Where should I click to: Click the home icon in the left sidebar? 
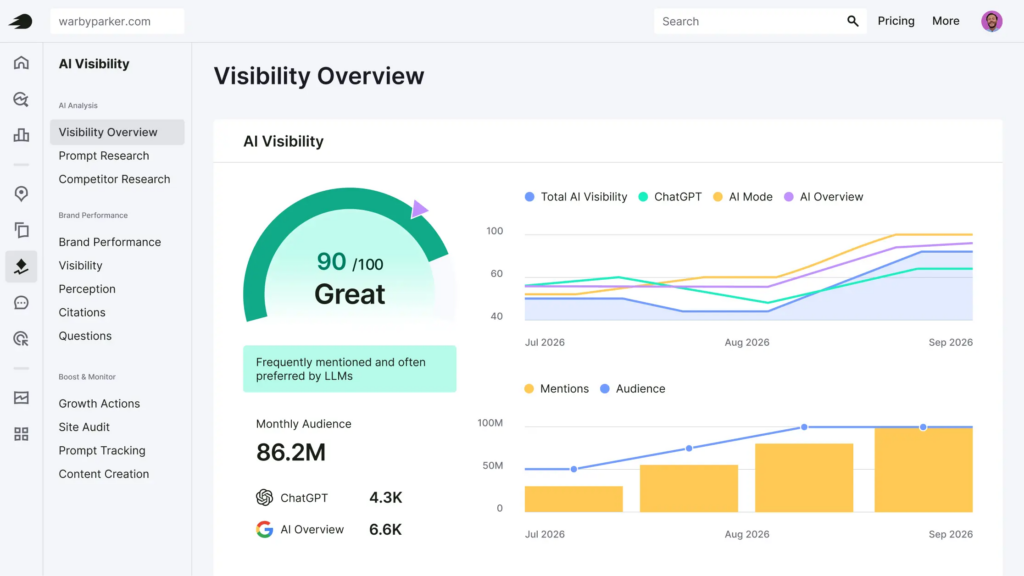click(21, 63)
